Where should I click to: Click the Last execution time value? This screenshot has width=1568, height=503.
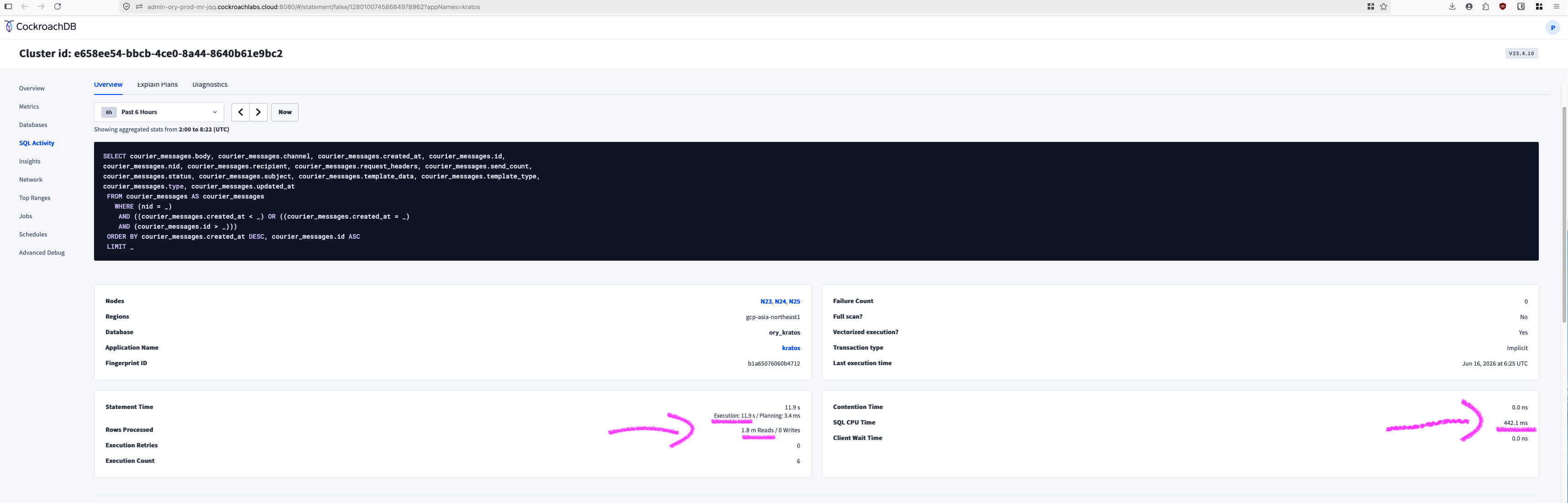point(1495,363)
